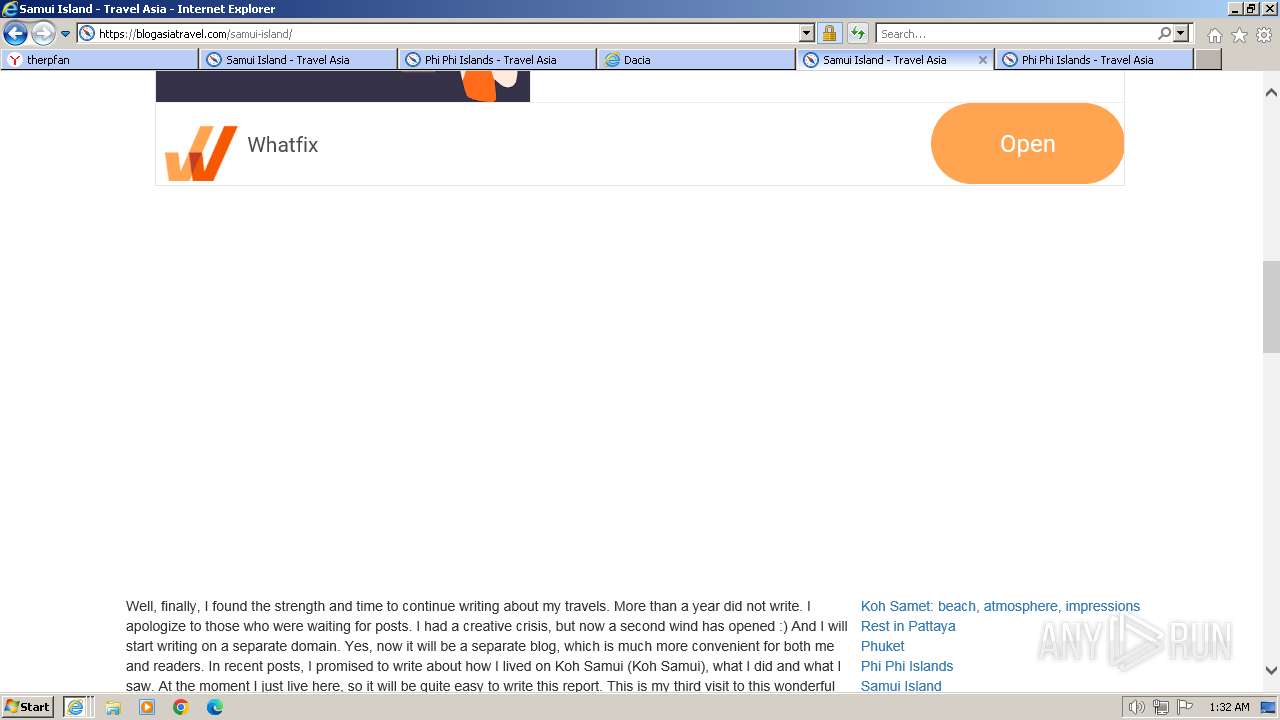This screenshot has width=1280, height=720.
Task: Launch Google Chrome from the taskbar
Action: 181,707
